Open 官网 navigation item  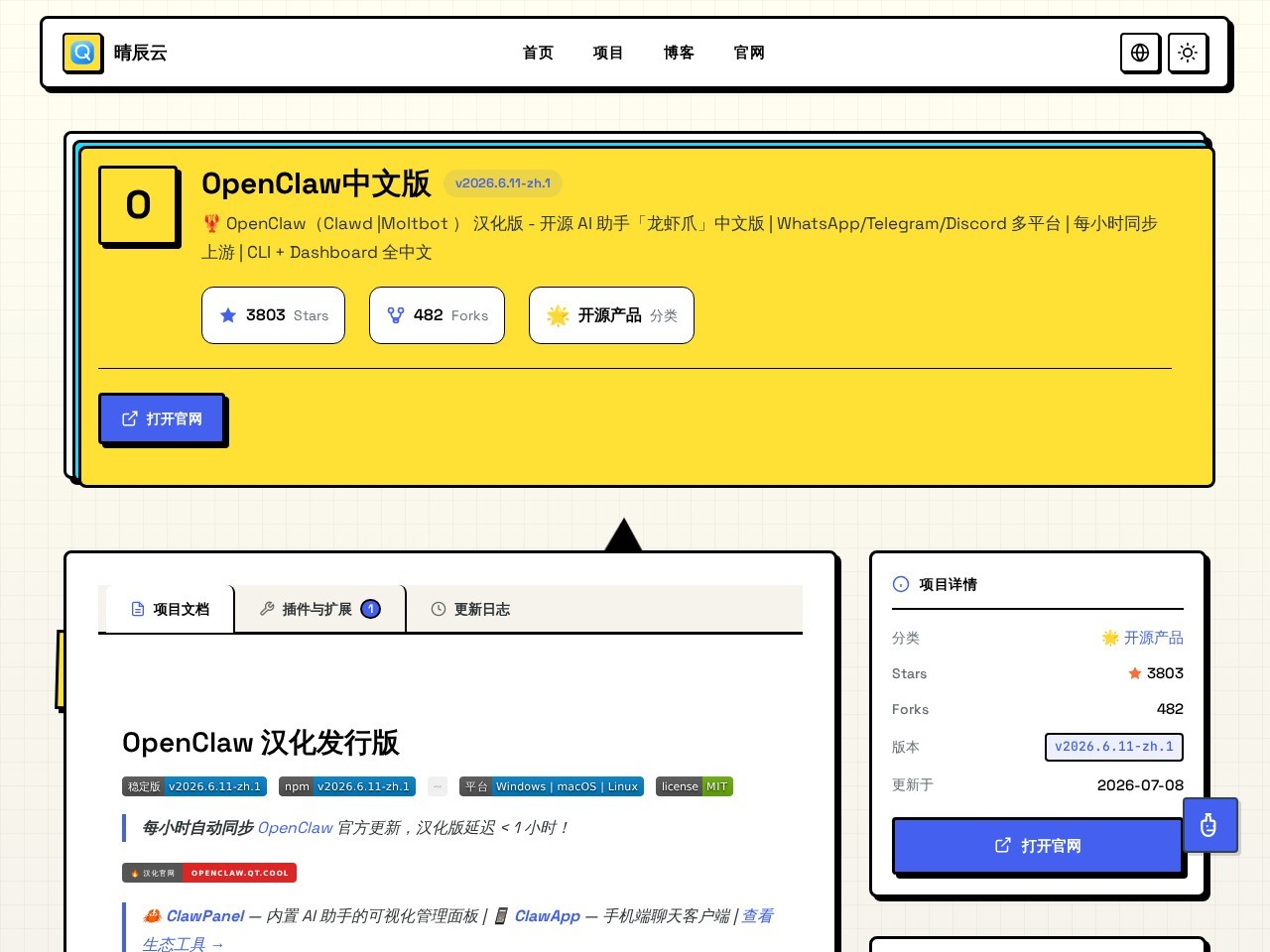click(749, 53)
